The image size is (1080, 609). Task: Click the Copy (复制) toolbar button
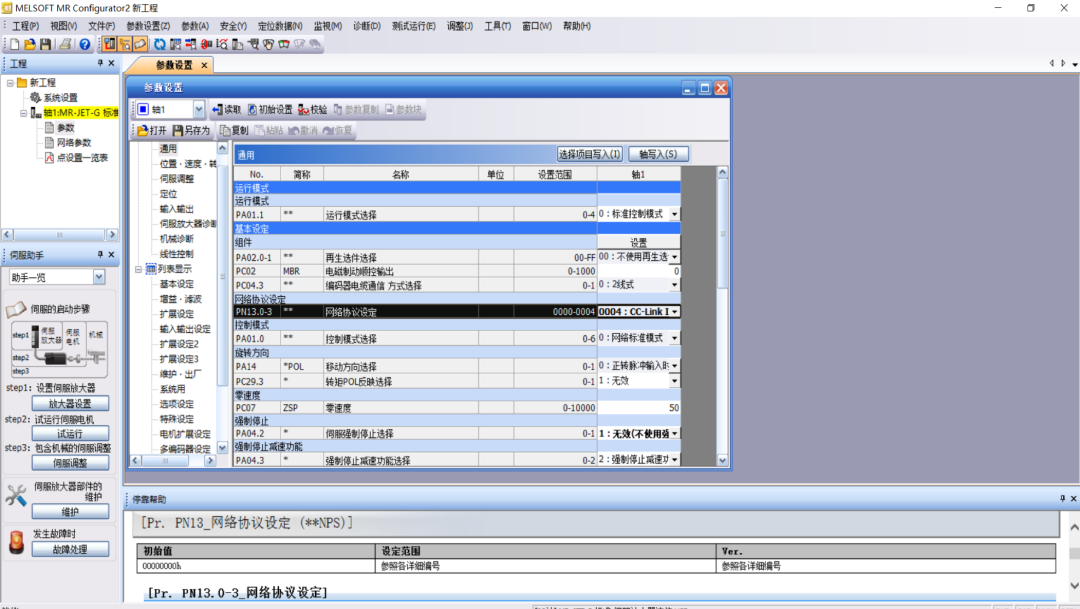click(x=234, y=130)
